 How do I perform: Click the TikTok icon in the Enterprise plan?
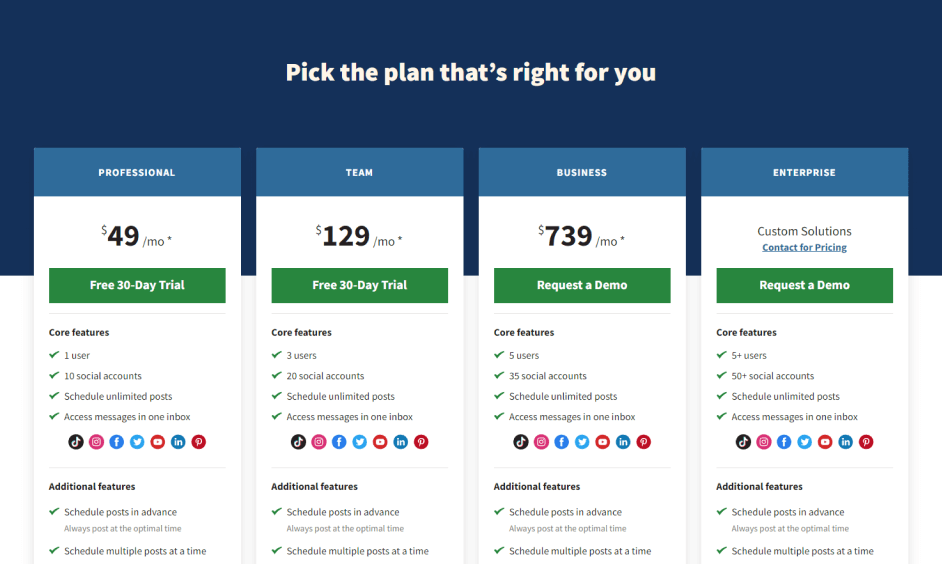(743, 442)
